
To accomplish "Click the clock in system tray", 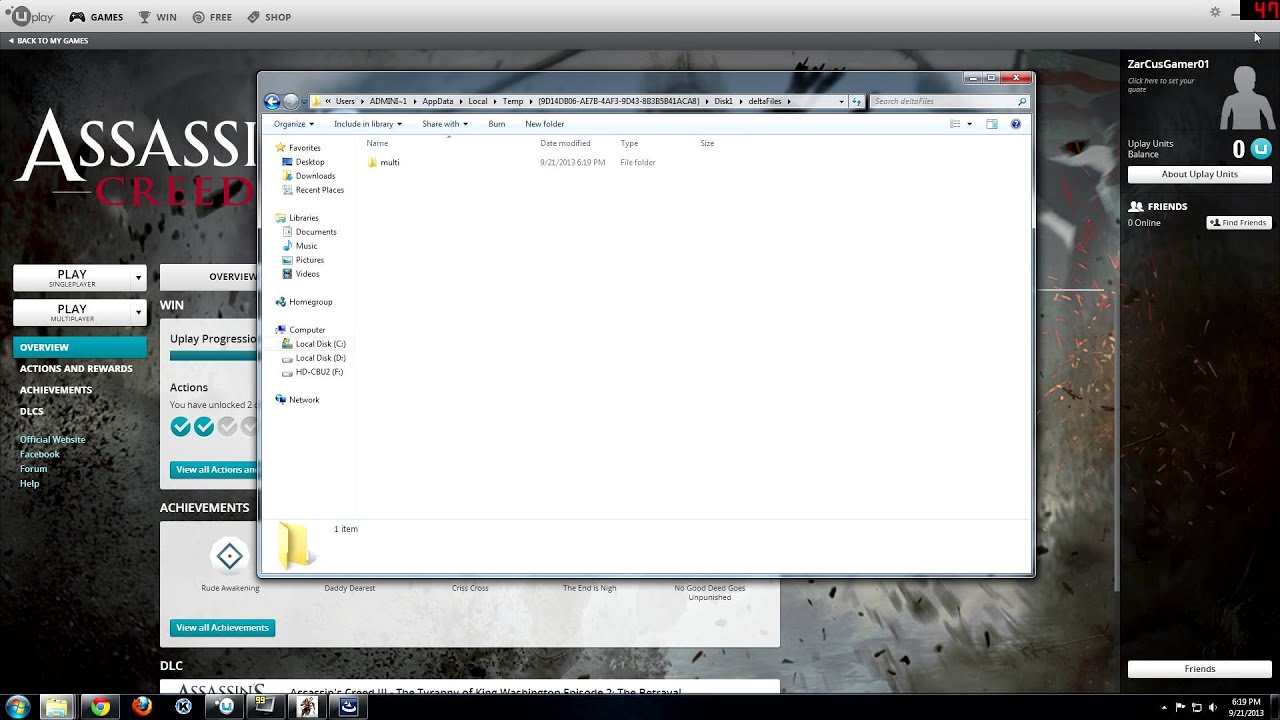I will click(x=1246, y=707).
